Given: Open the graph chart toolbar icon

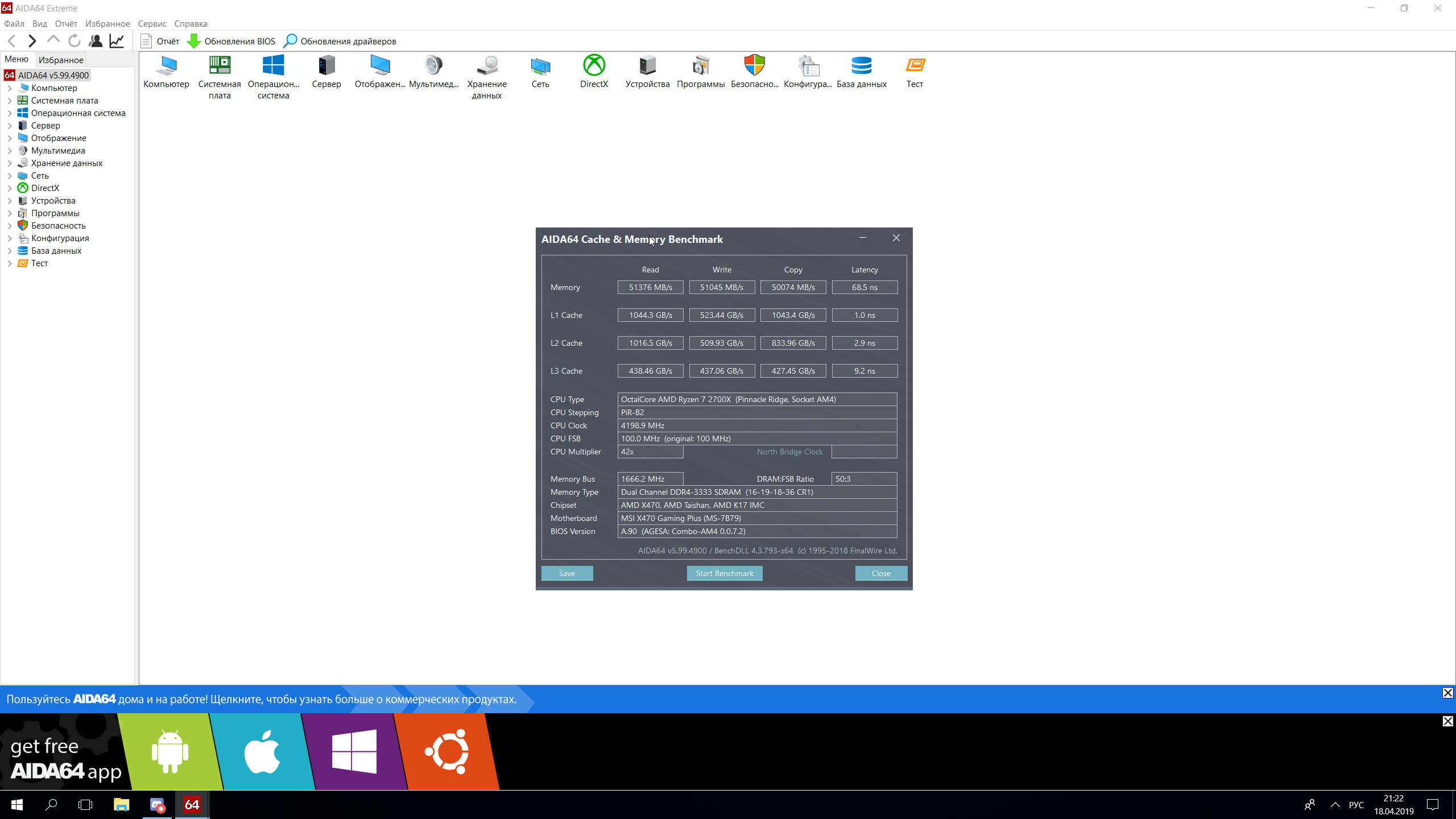Looking at the screenshot, I should (x=117, y=41).
